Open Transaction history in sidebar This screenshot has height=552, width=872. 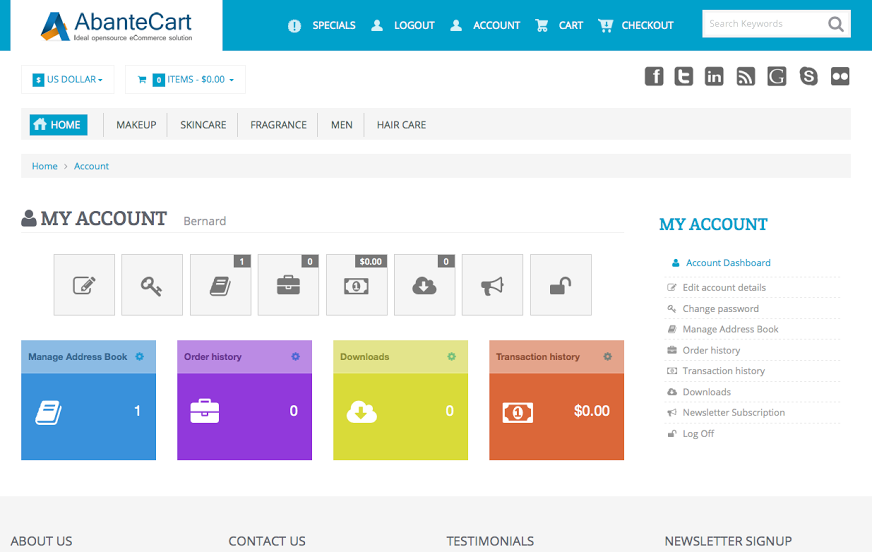coord(724,371)
